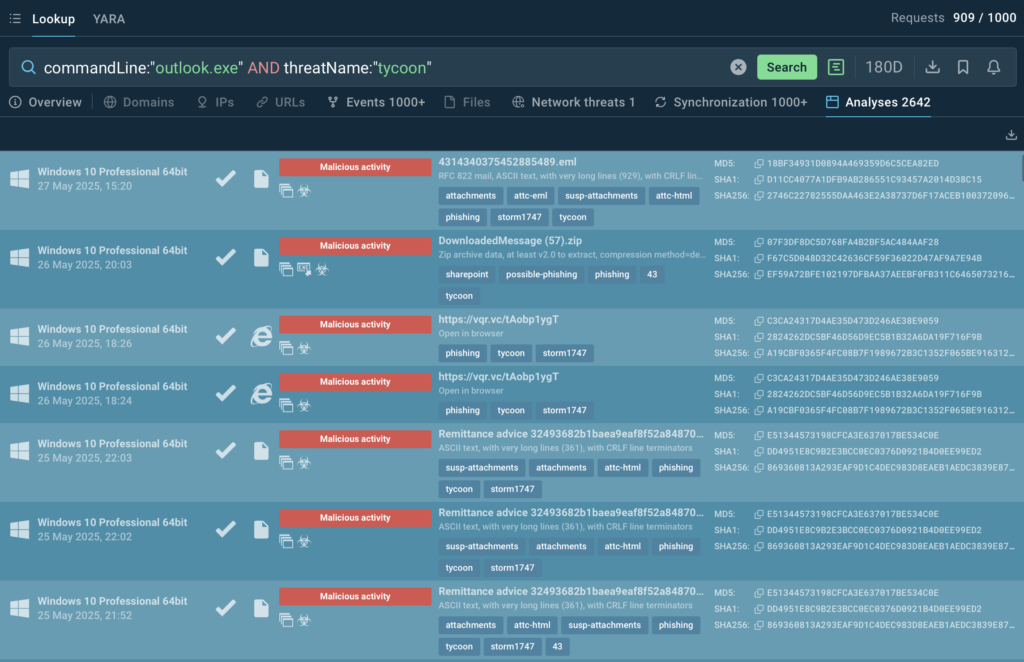Copy SHA256 hash of the DownloadedMessage (57).zip analysis

click(760, 274)
